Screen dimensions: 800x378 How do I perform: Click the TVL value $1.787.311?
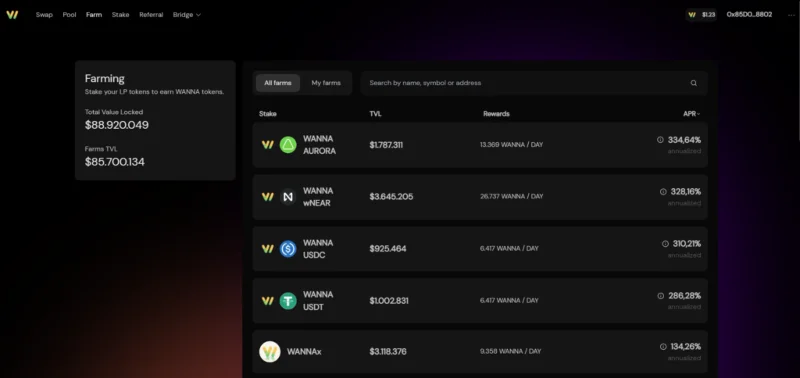(386, 145)
